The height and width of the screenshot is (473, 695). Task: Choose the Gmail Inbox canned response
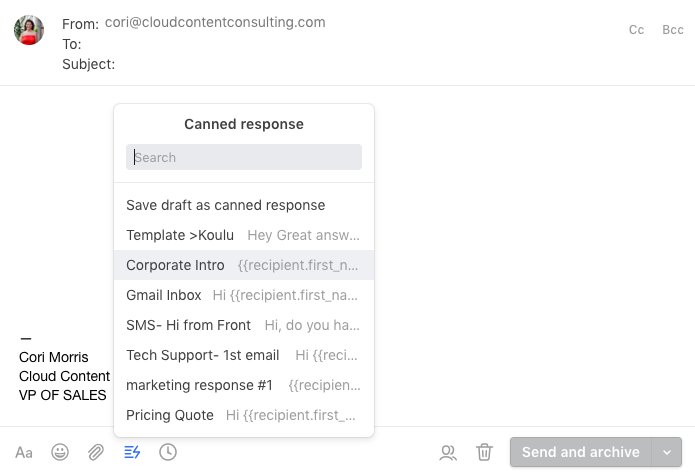(244, 295)
